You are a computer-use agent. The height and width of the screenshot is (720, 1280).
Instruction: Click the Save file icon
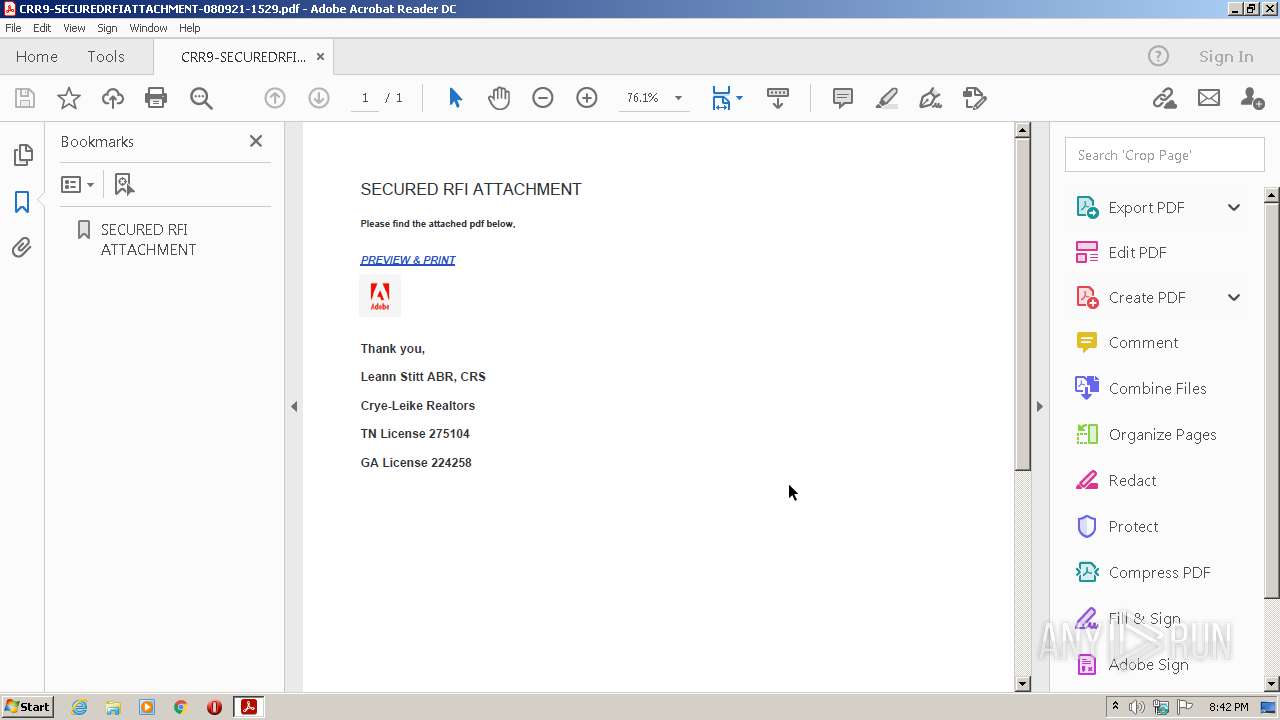coord(25,98)
